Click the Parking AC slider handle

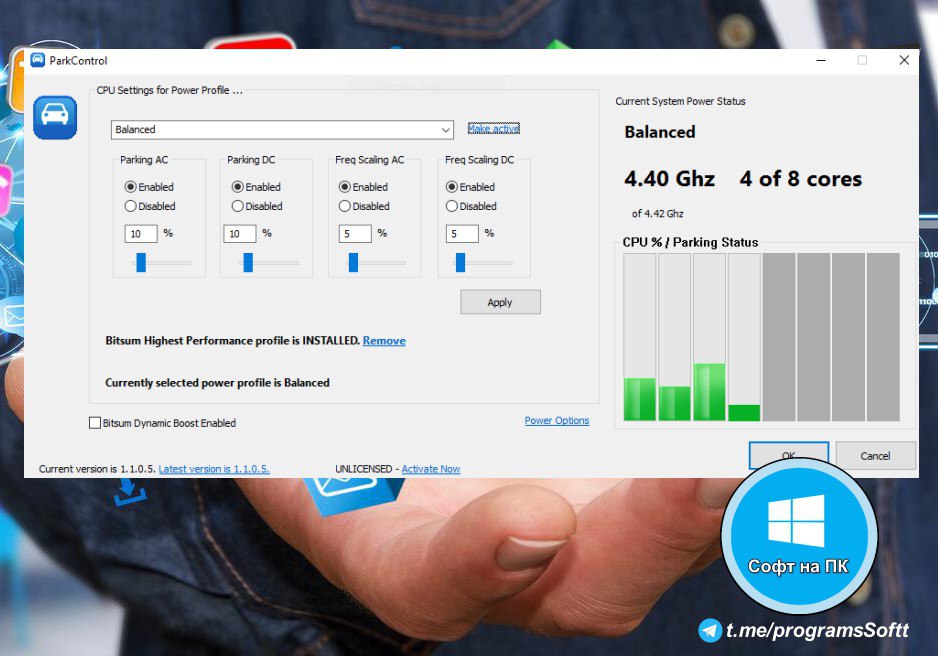pyautogui.click(x=141, y=262)
